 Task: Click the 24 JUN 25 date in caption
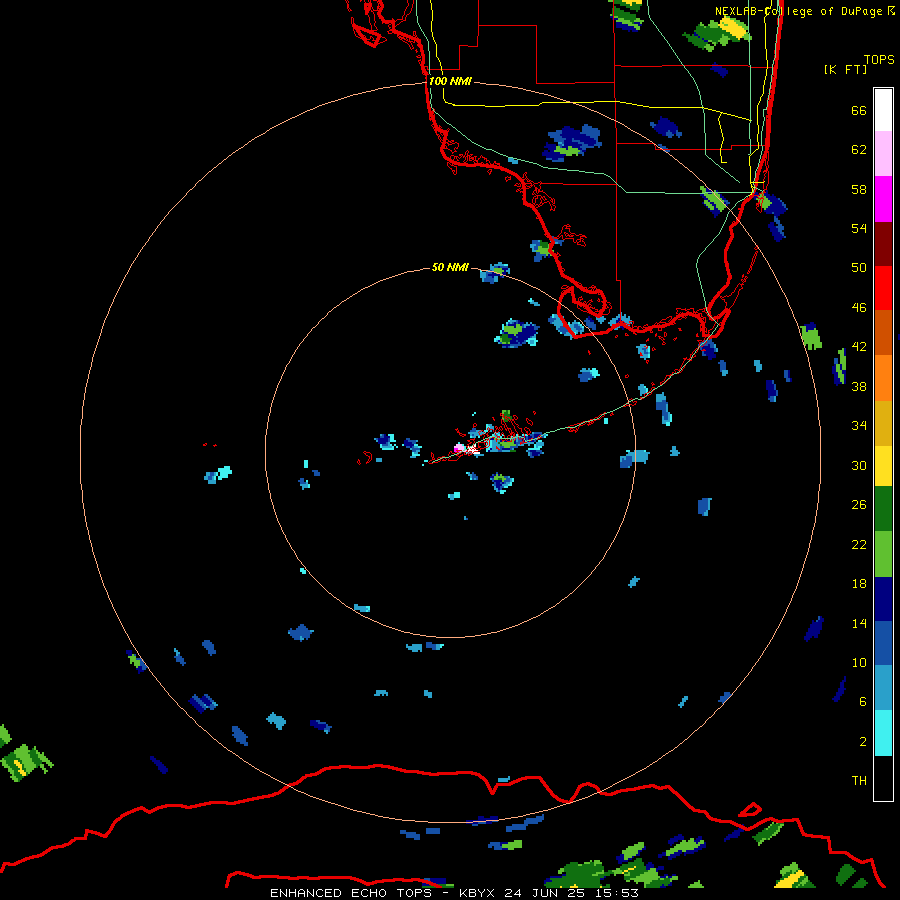click(544, 893)
